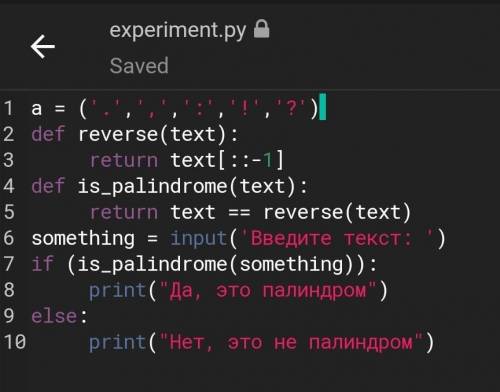Viewport: 500px width, 392px height.
Task: Click the else keyword on line 9
Action: [54, 316]
